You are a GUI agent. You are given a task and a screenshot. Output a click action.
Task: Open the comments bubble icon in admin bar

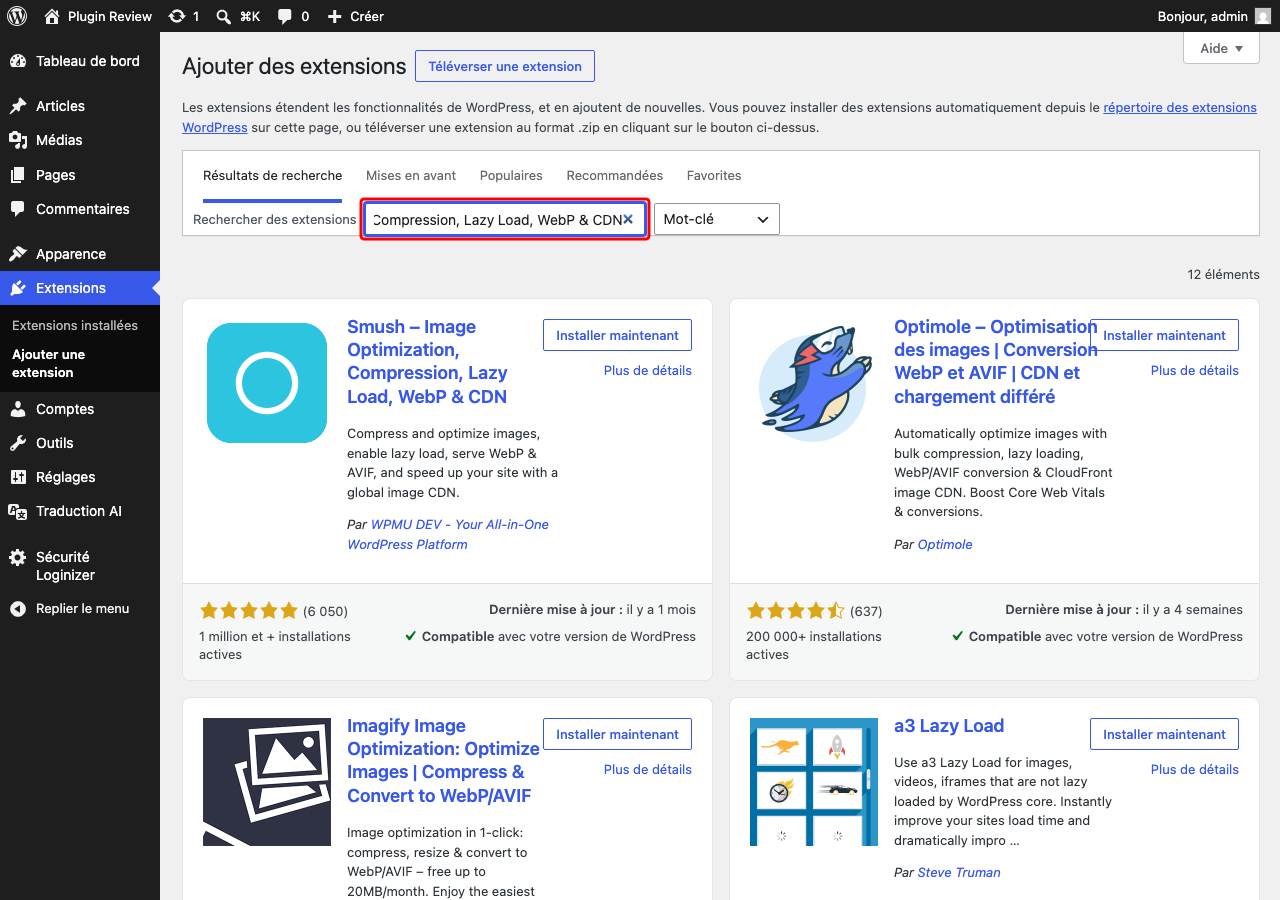(285, 16)
